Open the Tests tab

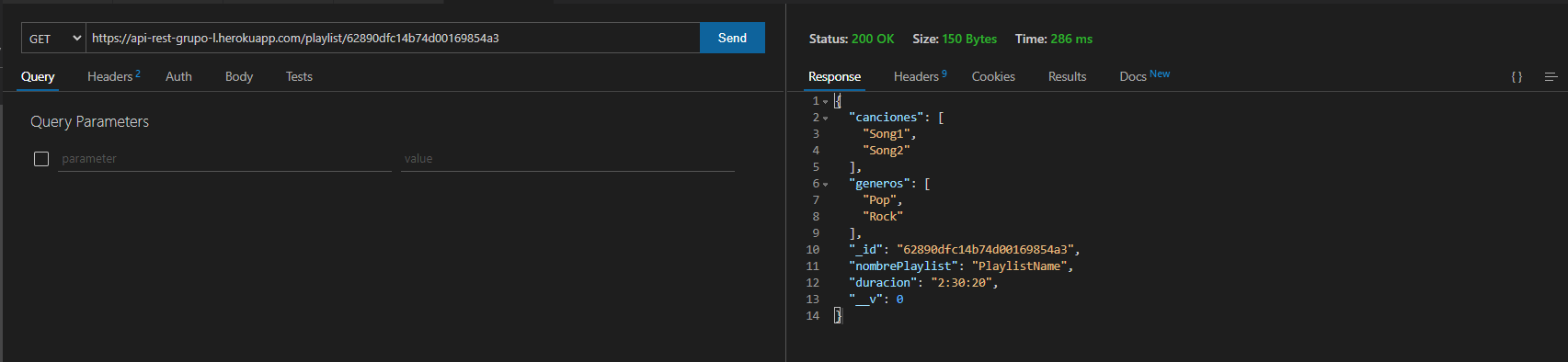299,76
